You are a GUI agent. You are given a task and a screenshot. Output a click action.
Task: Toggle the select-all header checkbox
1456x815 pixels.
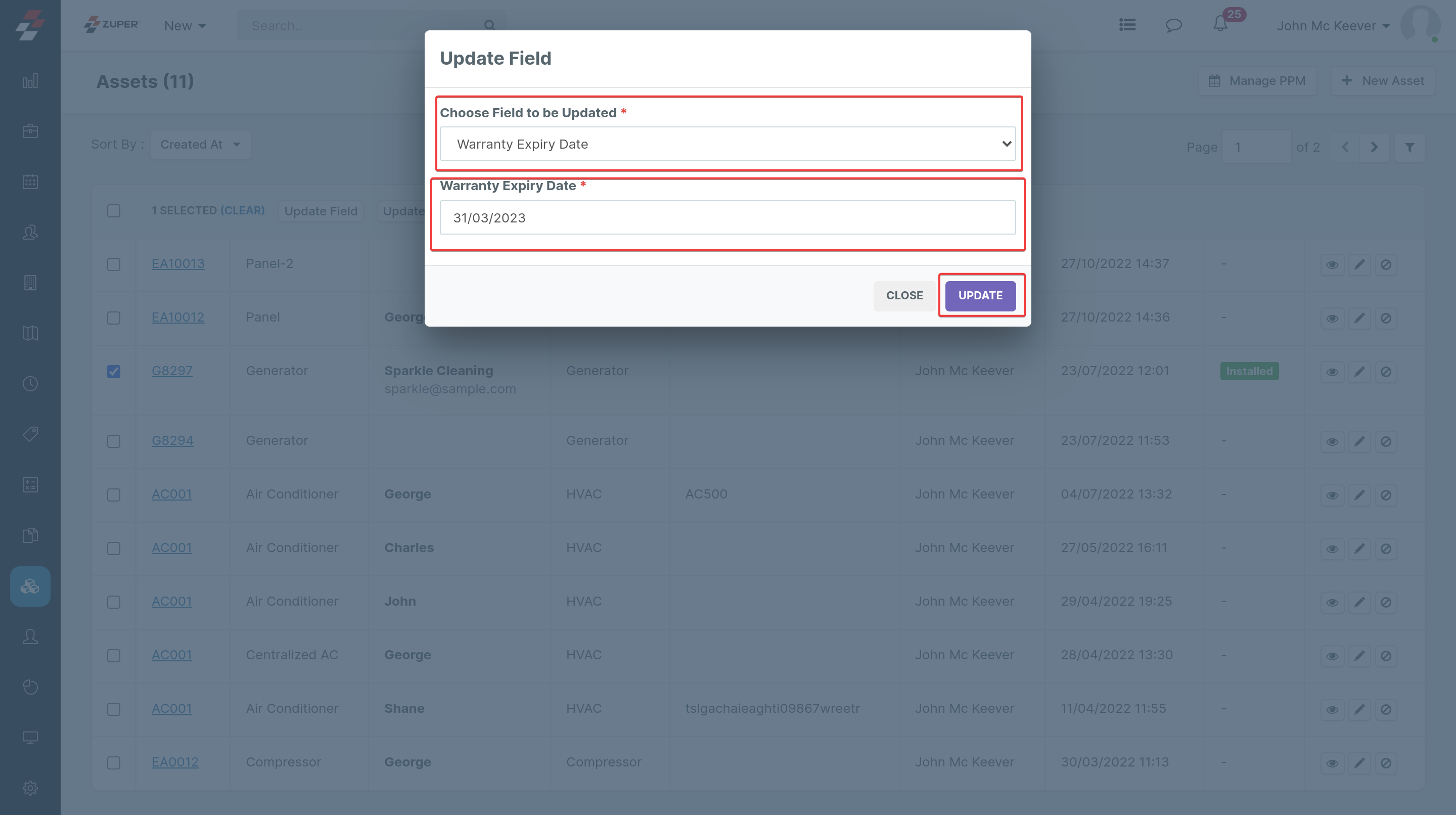[x=114, y=211]
